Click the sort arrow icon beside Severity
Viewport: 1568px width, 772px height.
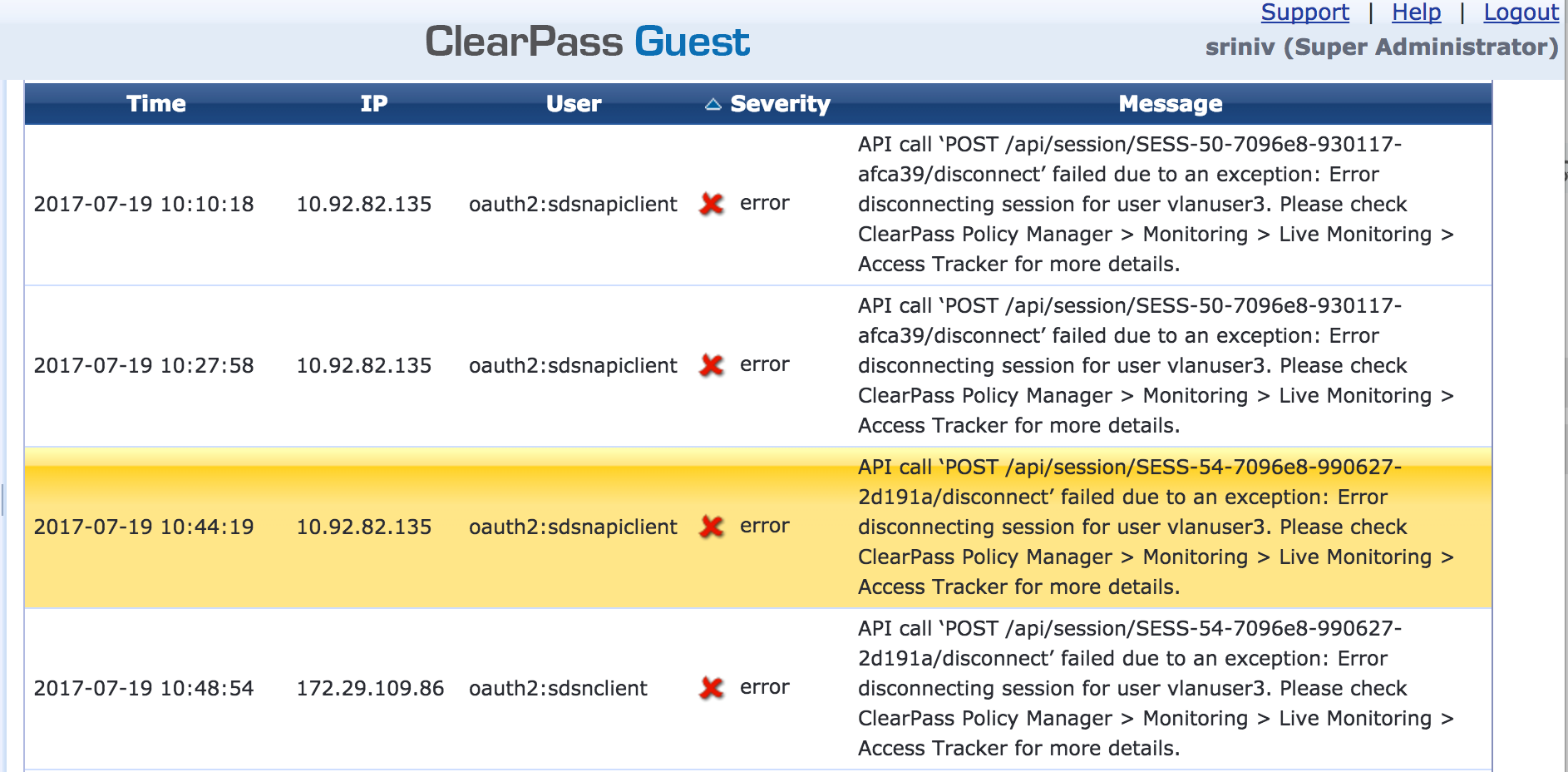click(x=713, y=104)
